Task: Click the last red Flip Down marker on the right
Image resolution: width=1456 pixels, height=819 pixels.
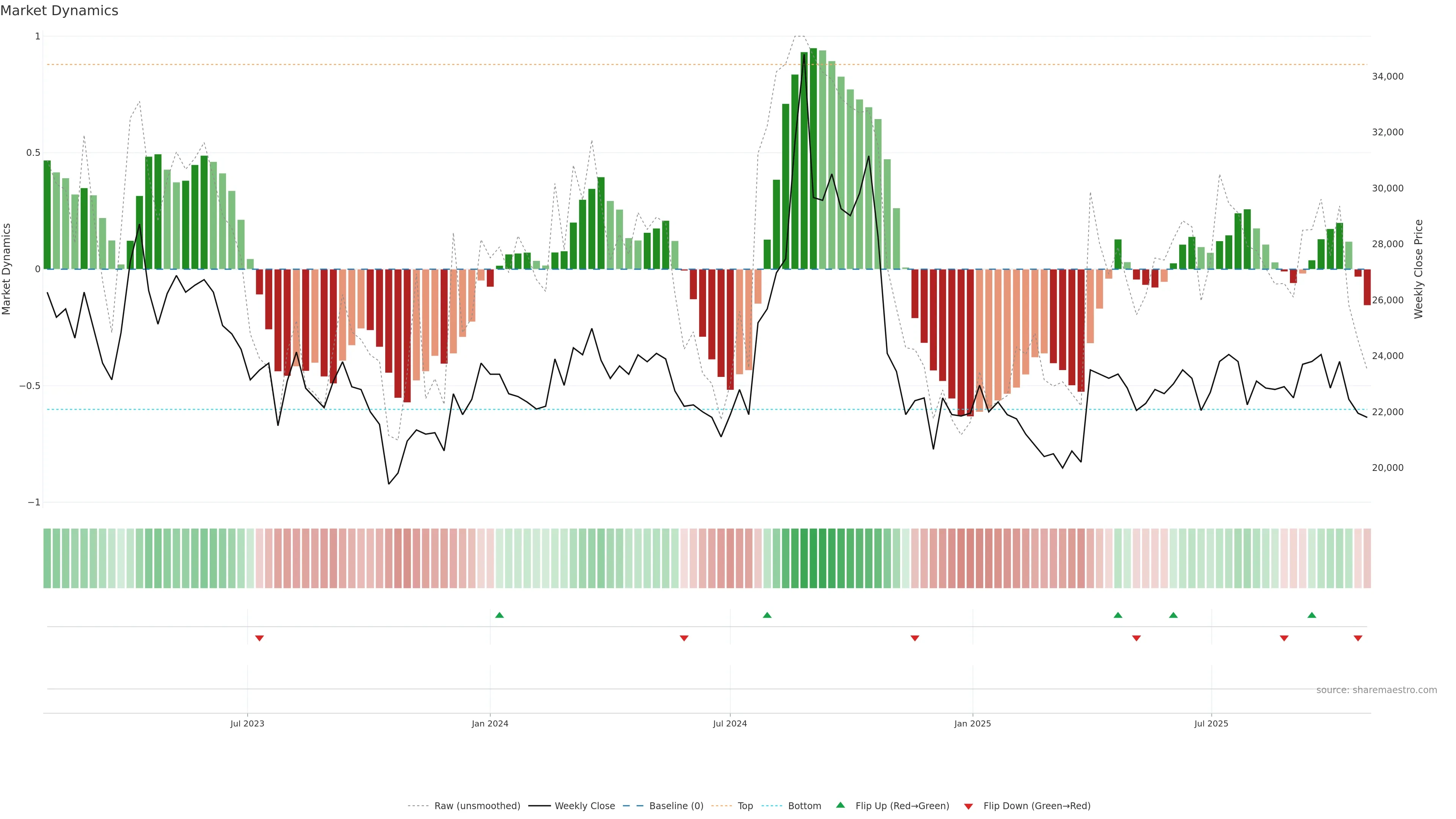Action: click(x=1358, y=638)
